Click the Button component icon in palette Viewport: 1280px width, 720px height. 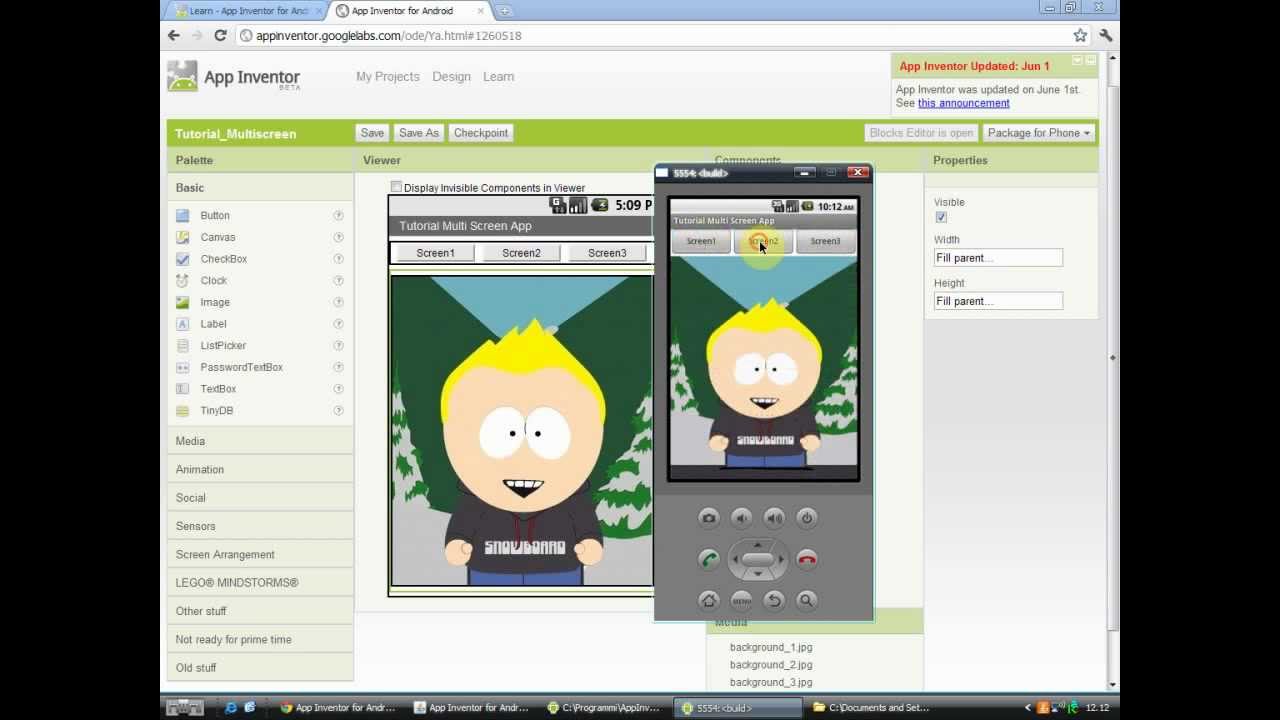pyautogui.click(x=182, y=215)
